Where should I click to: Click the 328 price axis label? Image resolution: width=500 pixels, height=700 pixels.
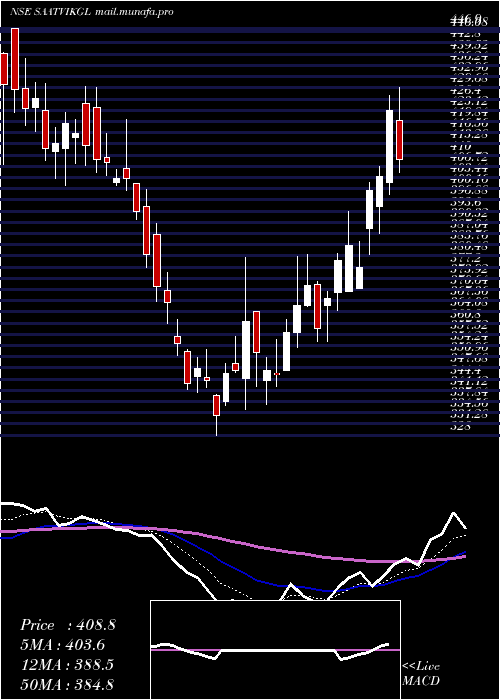[461, 426]
